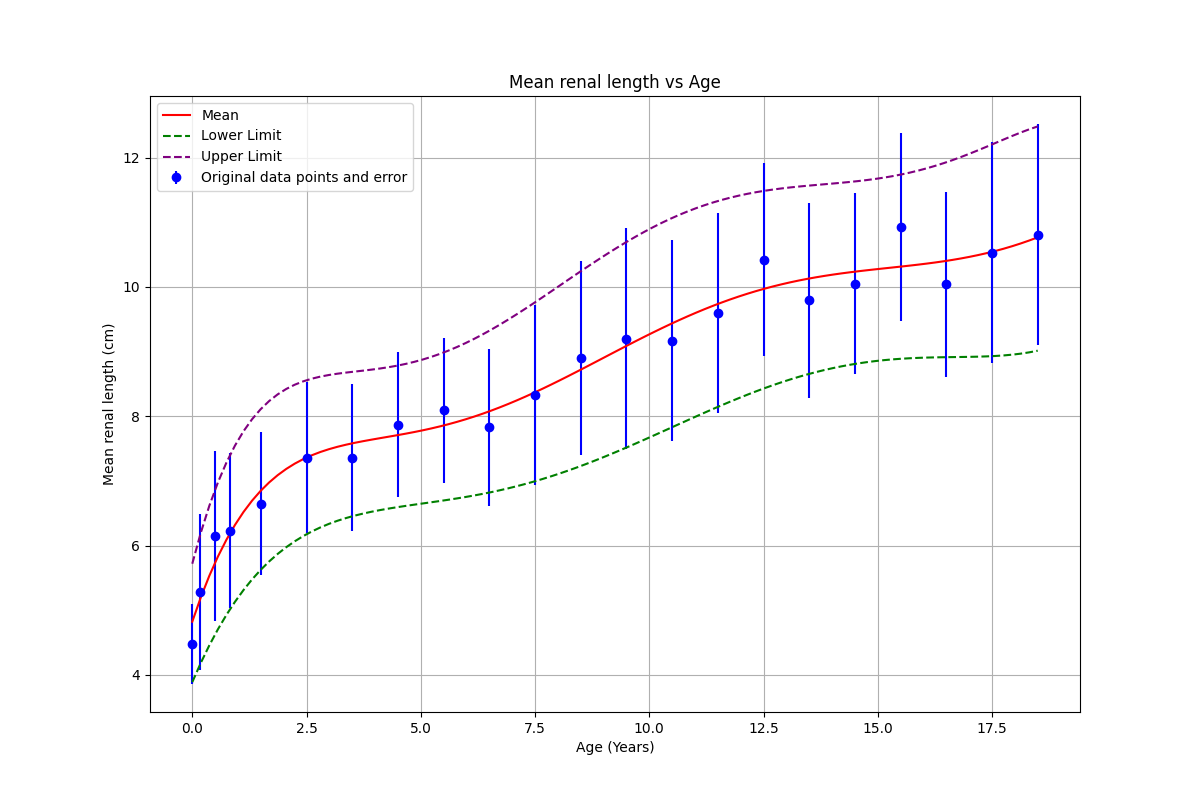
Task: Select the data point at age 5.5 years
Action: click(444, 410)
